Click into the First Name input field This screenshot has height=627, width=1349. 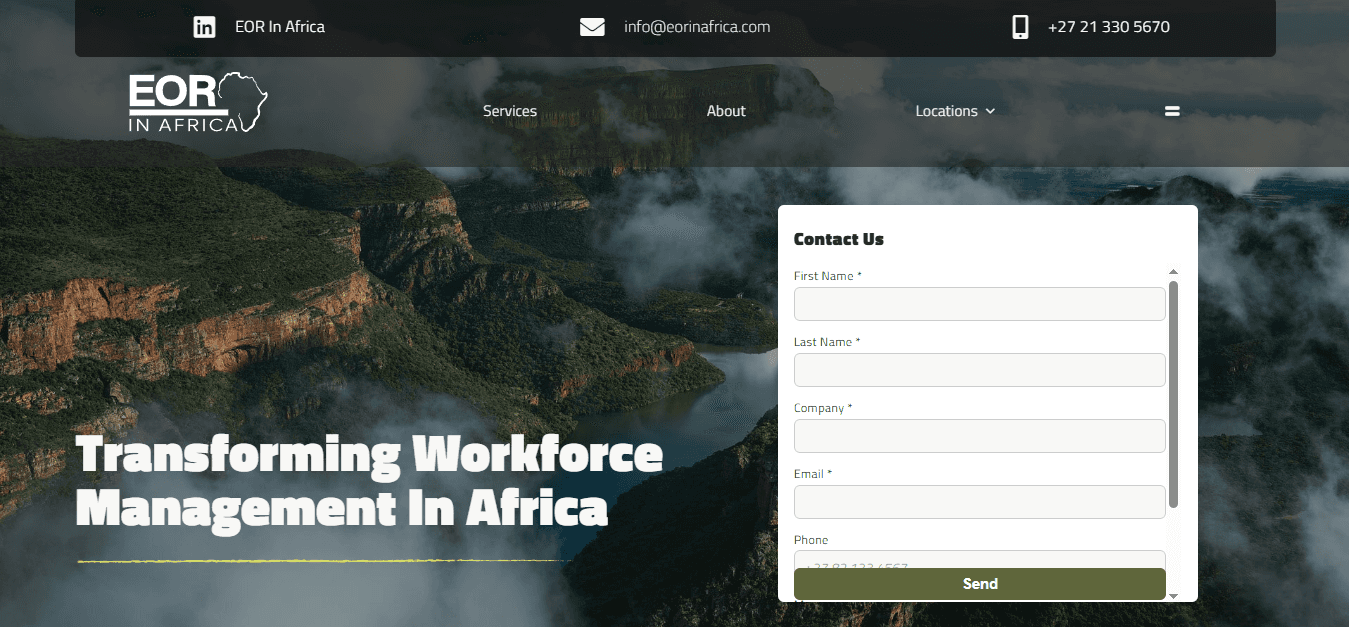pos(979,304)
